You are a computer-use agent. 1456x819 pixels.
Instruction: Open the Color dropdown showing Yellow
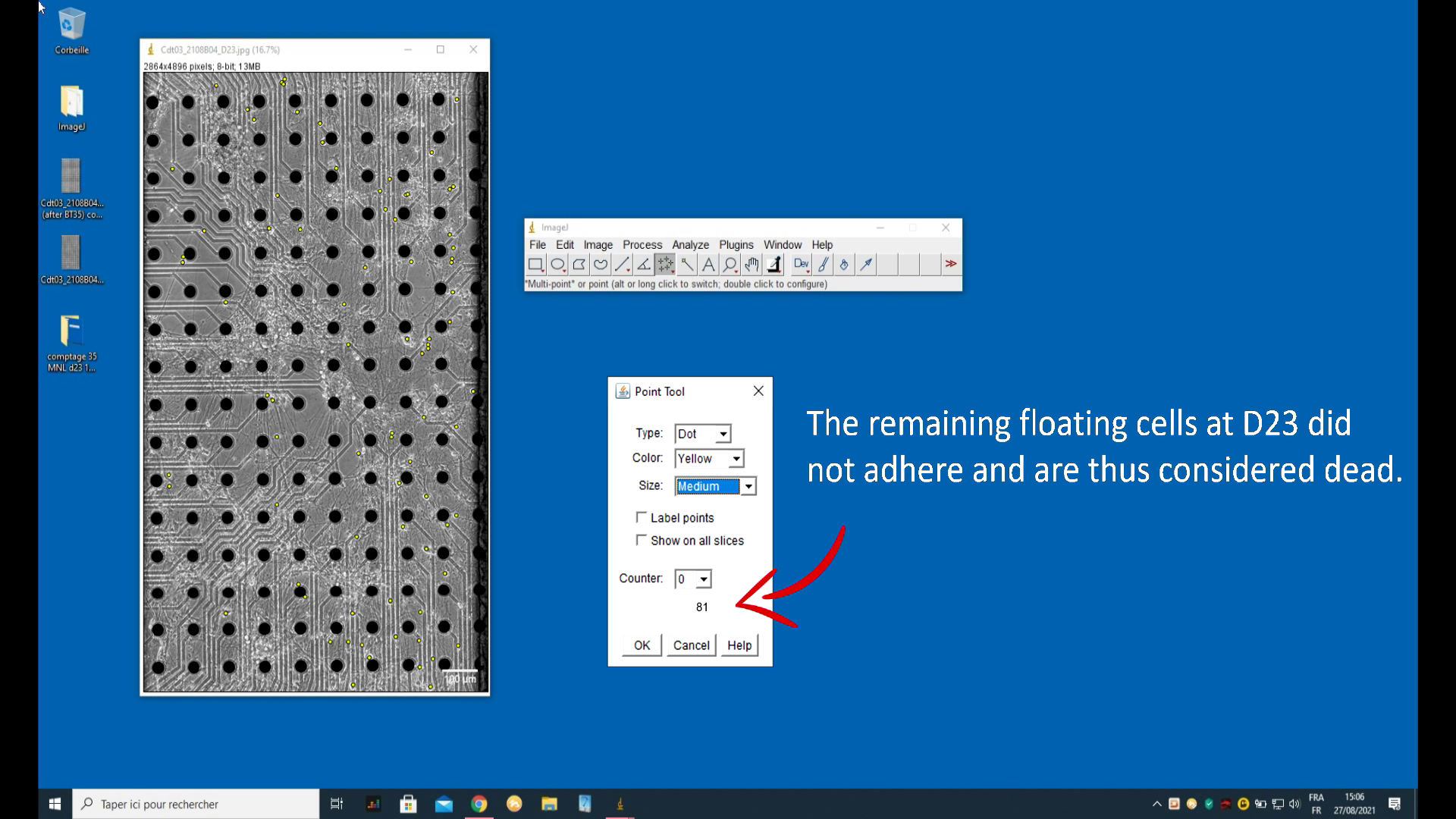point(736,459)
